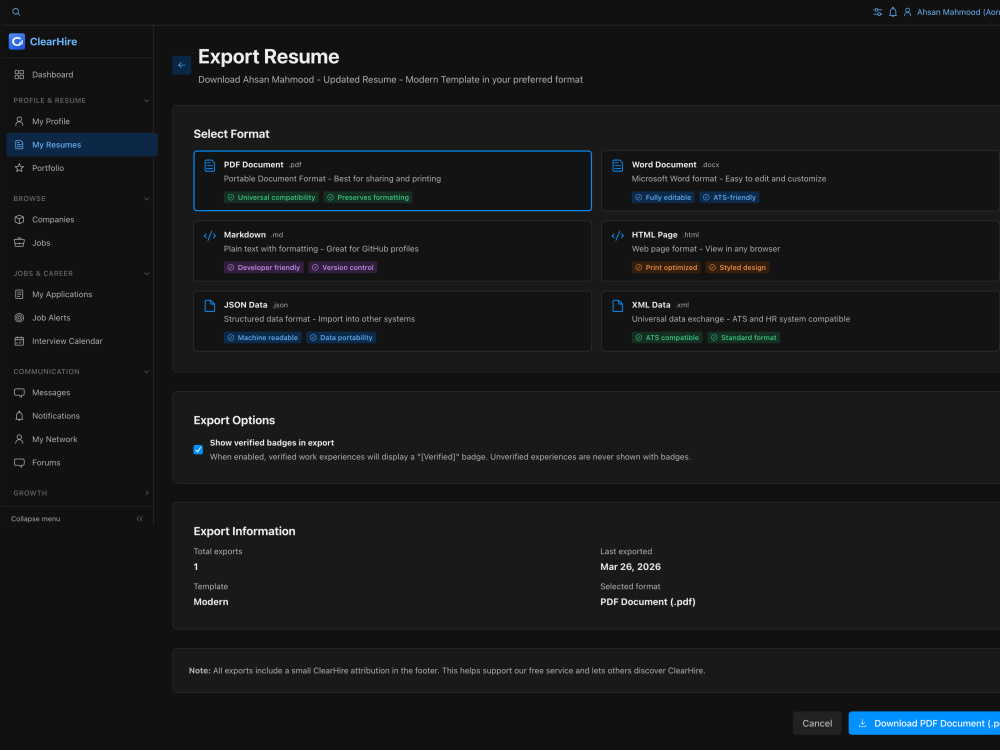
Task: Click the ATS compatible tag
Action: pyautogui.click(x=667, y=338)
